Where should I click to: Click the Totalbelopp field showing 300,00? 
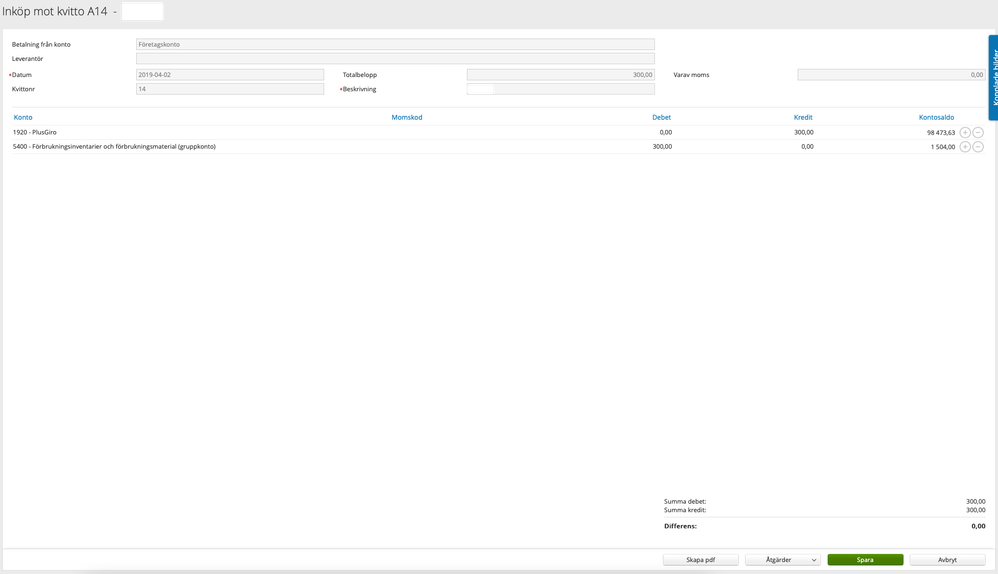(x=560, y=74)
